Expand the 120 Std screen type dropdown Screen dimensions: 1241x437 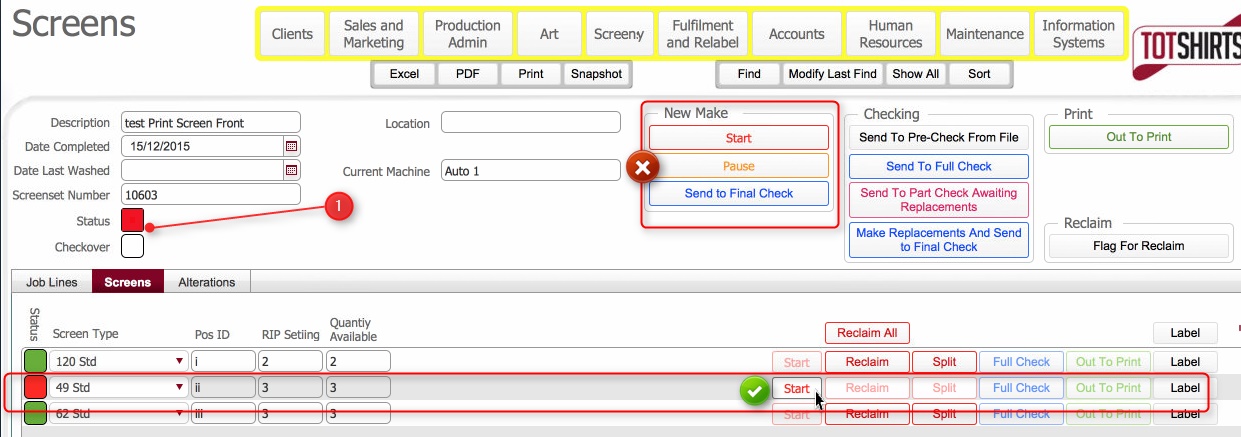180,361
